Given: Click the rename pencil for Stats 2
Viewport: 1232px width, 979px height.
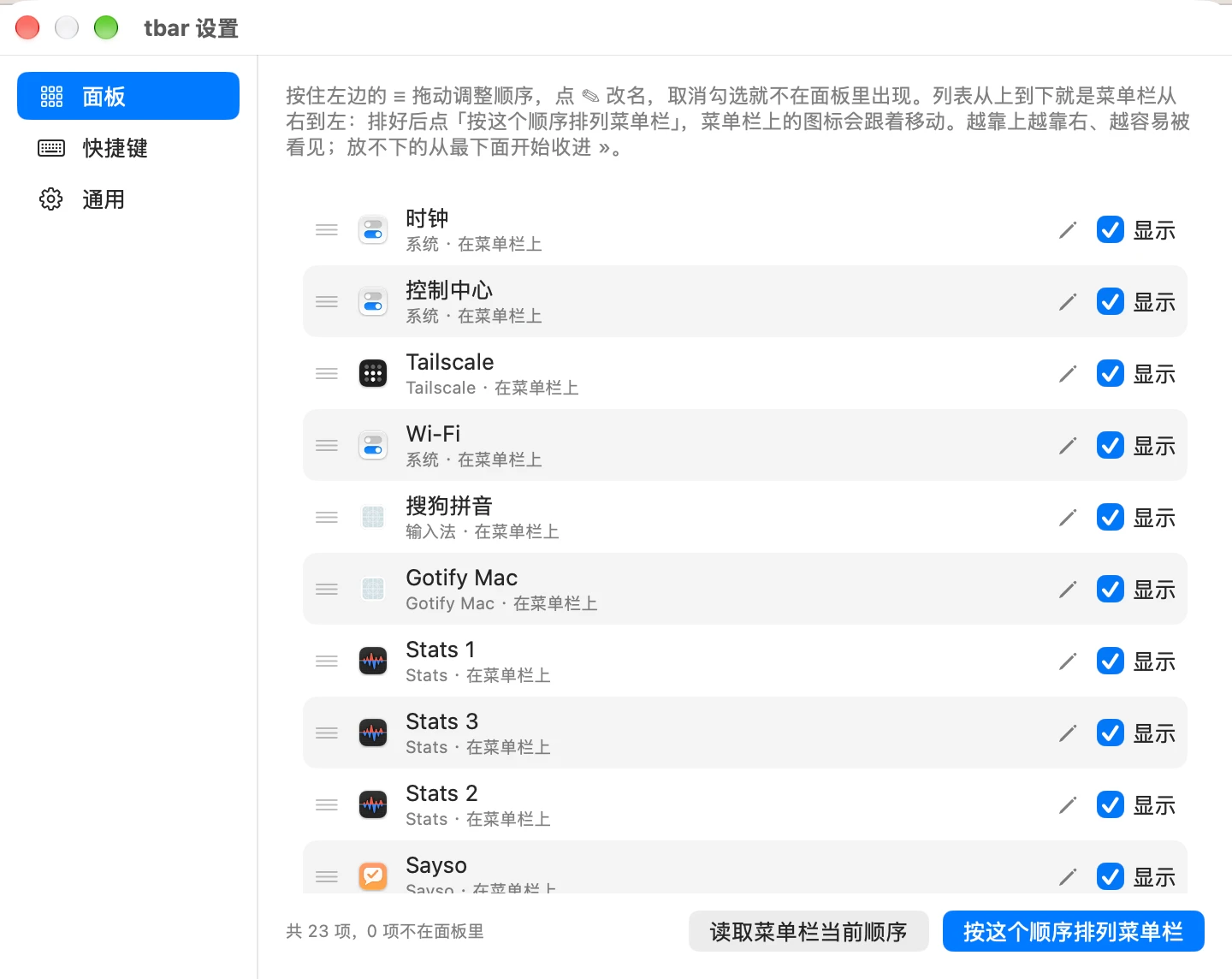Looking at the screenshot, I should [1068, 805].
